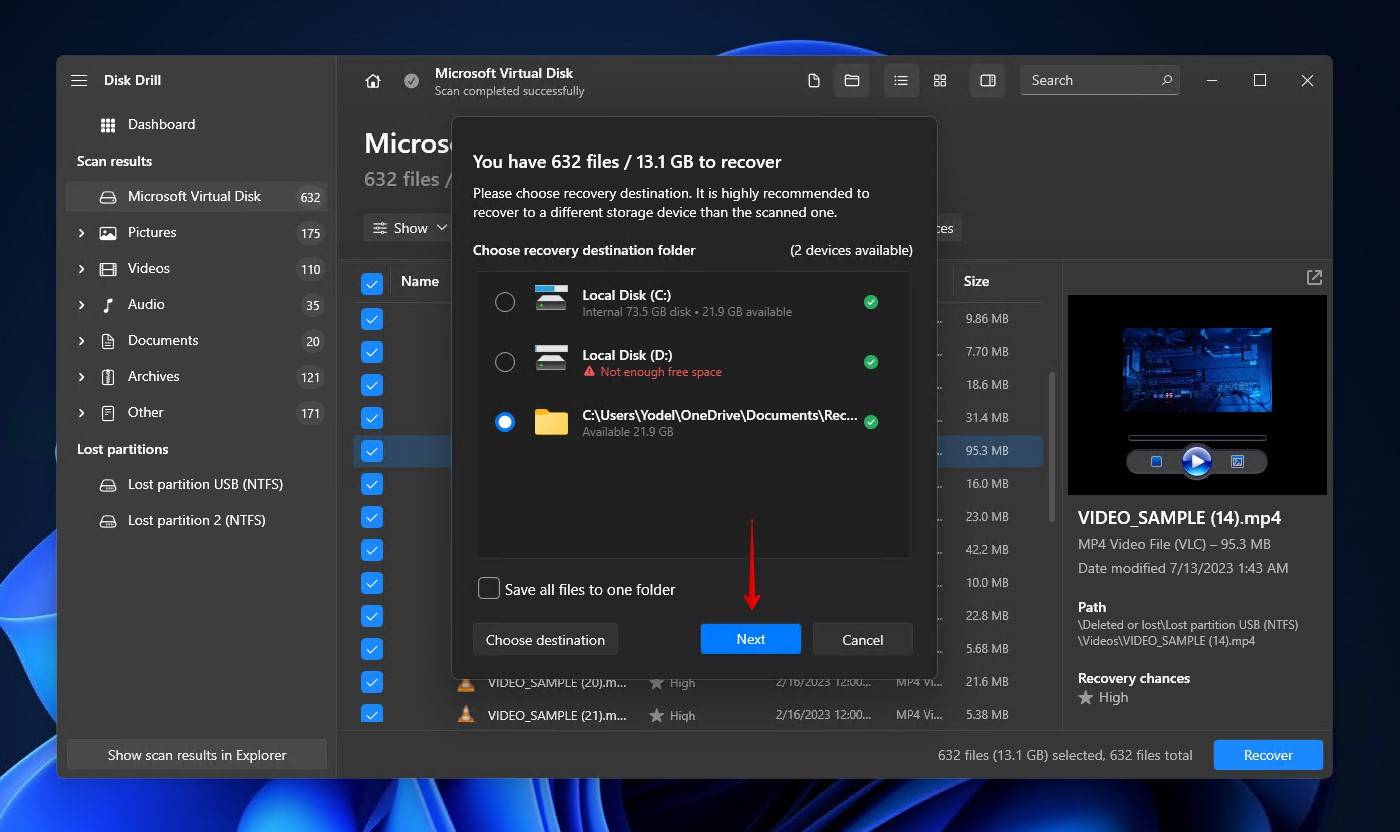Click the search magnifier icon
Viewport: 1400px width, 832px height.
point(1166,80)
